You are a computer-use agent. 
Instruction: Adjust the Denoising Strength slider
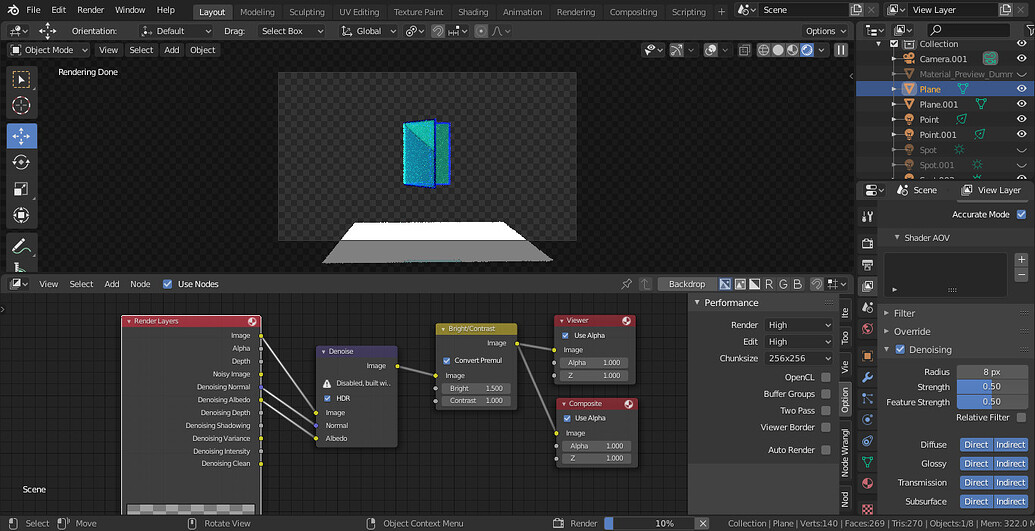[x=991, y=387]
